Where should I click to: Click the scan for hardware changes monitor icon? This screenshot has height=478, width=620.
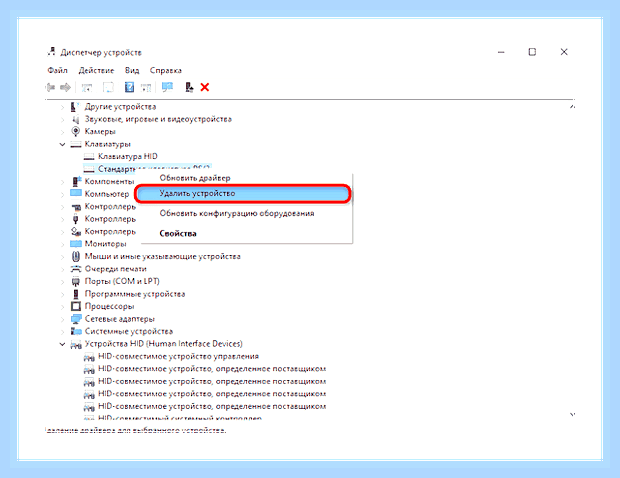pos(167,87)
